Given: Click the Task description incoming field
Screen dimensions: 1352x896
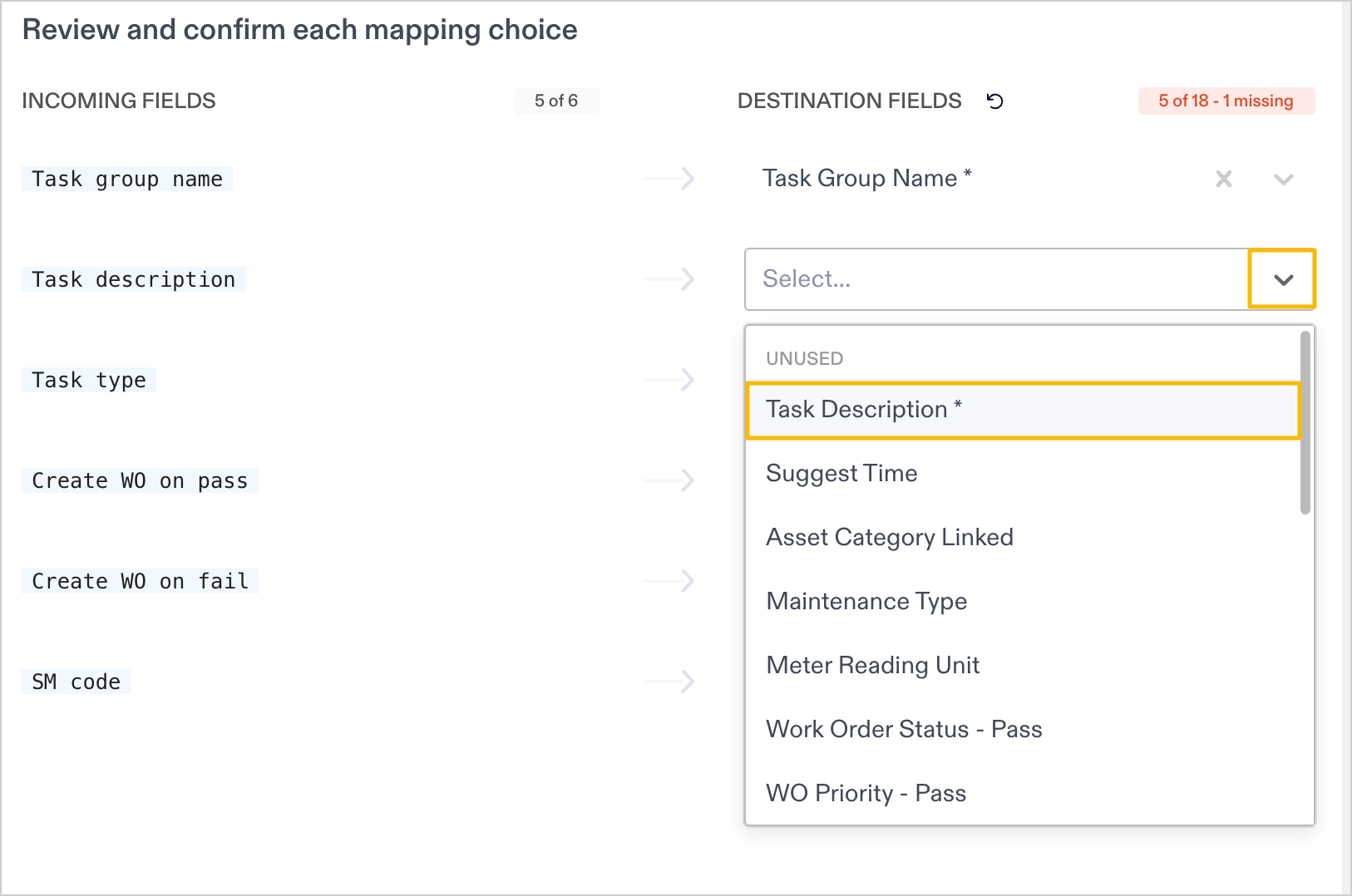Looking at the screenshot, I should pyautogui.click(x=134, y=280).
